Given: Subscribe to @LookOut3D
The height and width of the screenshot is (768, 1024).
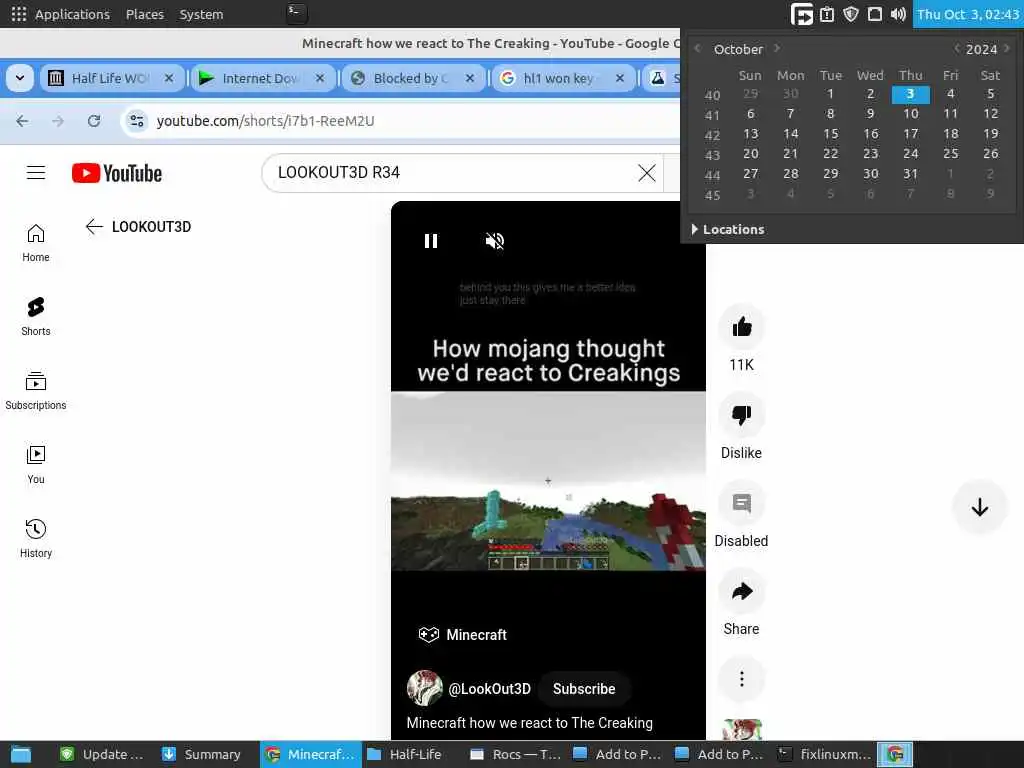Looking at the screenshot, I should coord(584,689).
